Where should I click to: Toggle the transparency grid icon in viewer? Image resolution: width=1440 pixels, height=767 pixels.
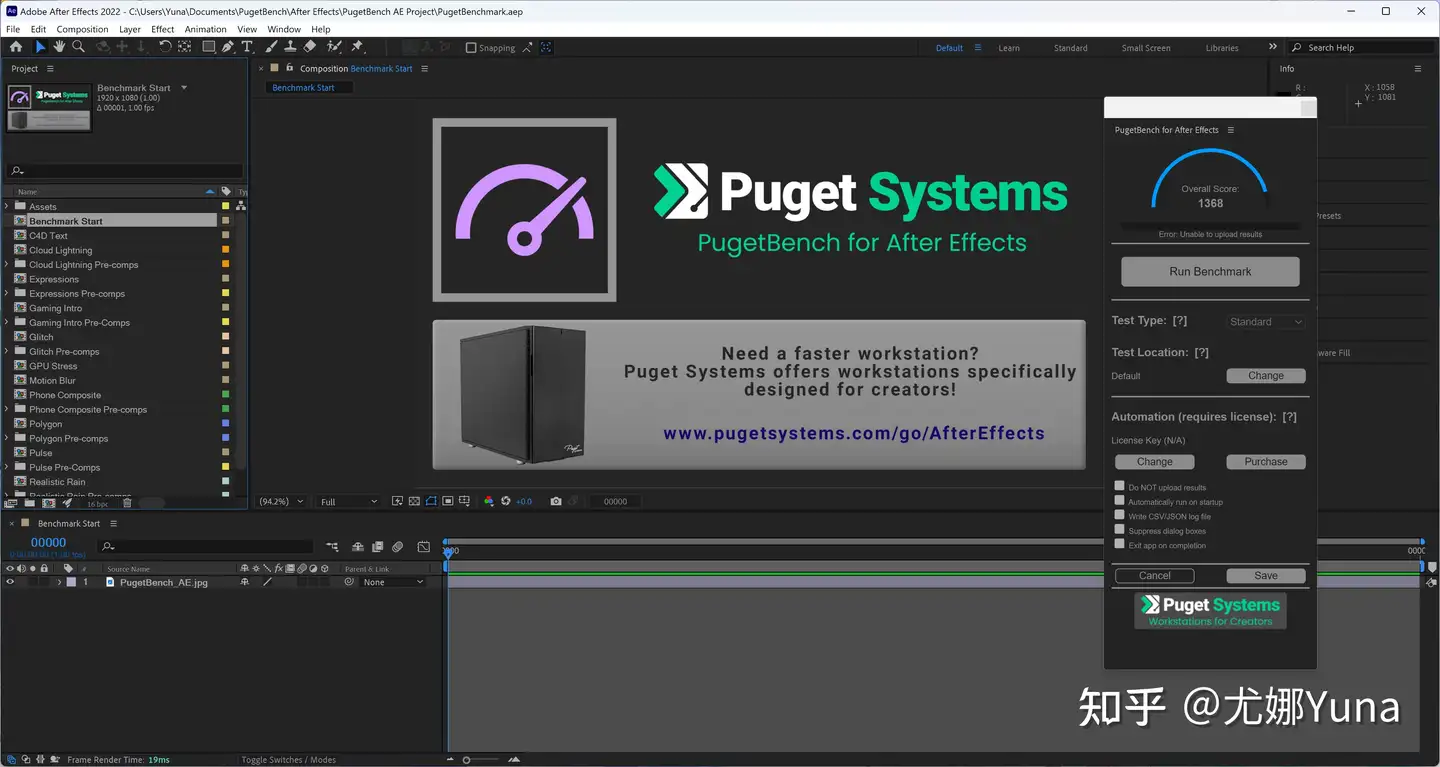click(414, 501)
